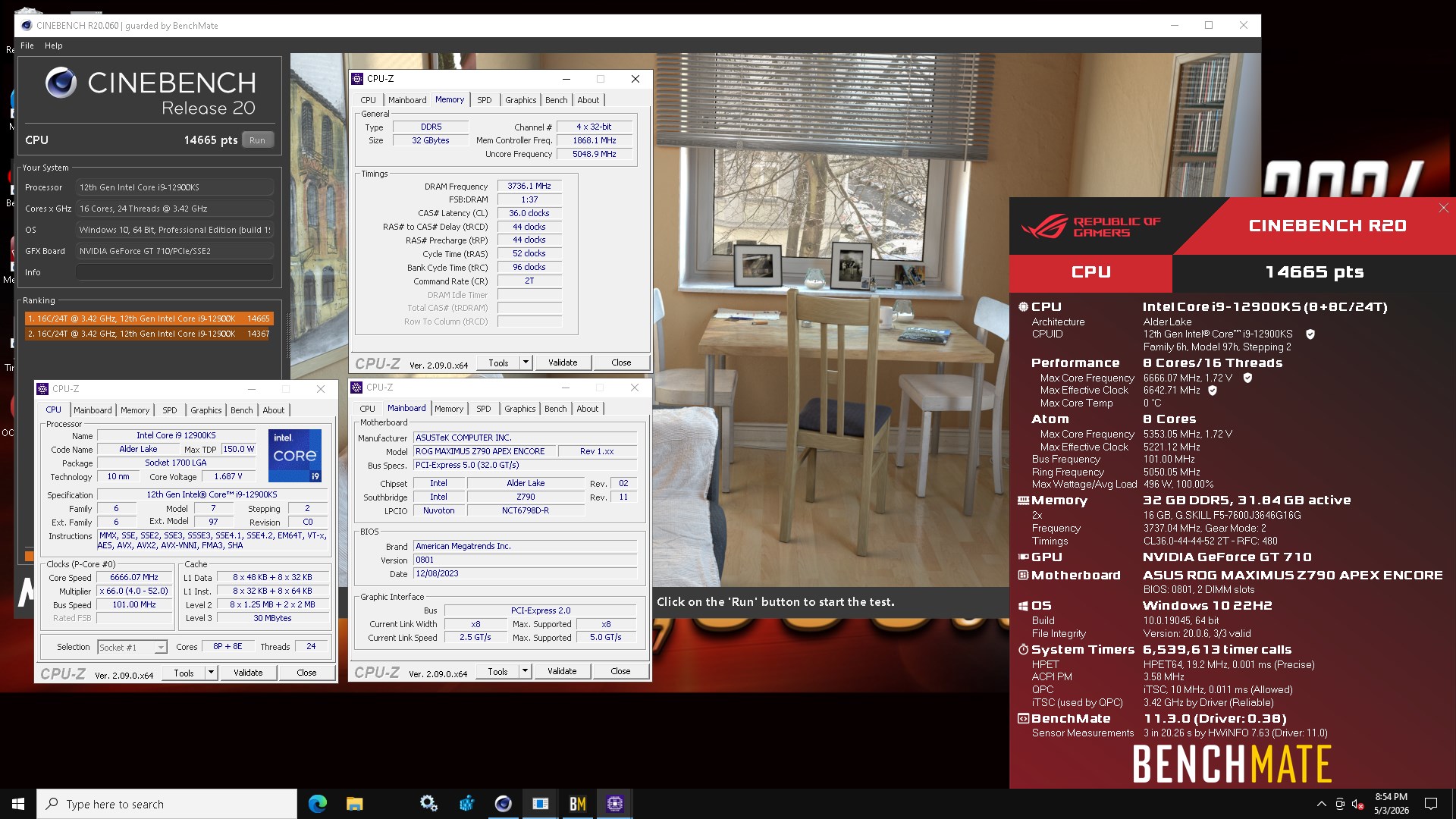Open Memory tab in CPU-Z processor window
The image size is (1456, 819).
(135, 410)
